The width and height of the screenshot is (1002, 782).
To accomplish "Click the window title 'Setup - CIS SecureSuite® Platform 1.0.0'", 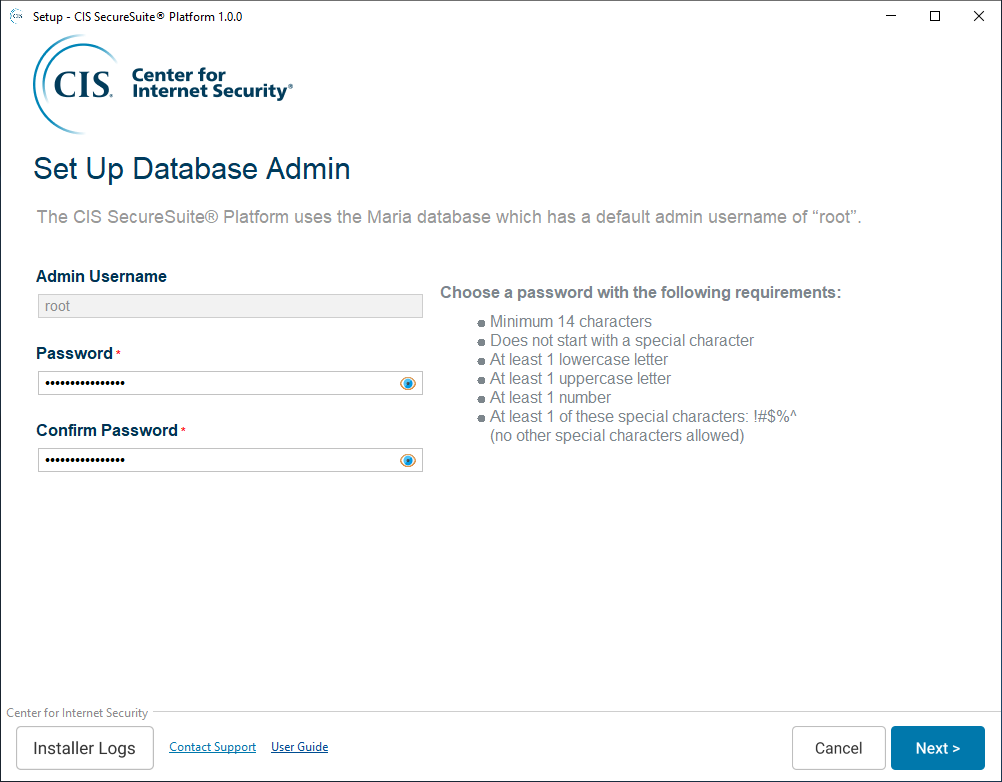I will point(137,17).
